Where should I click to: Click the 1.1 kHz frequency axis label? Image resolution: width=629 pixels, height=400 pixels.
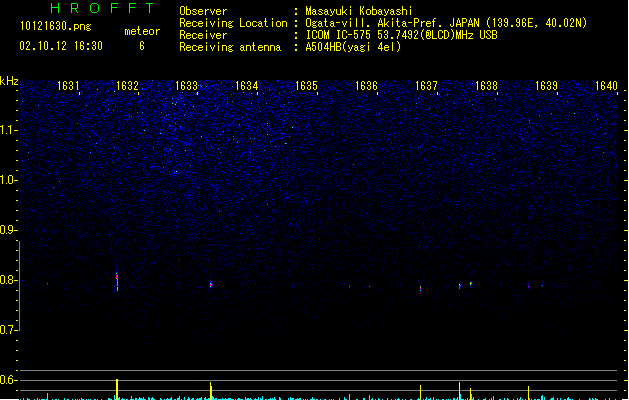click(x=9, y=130)
